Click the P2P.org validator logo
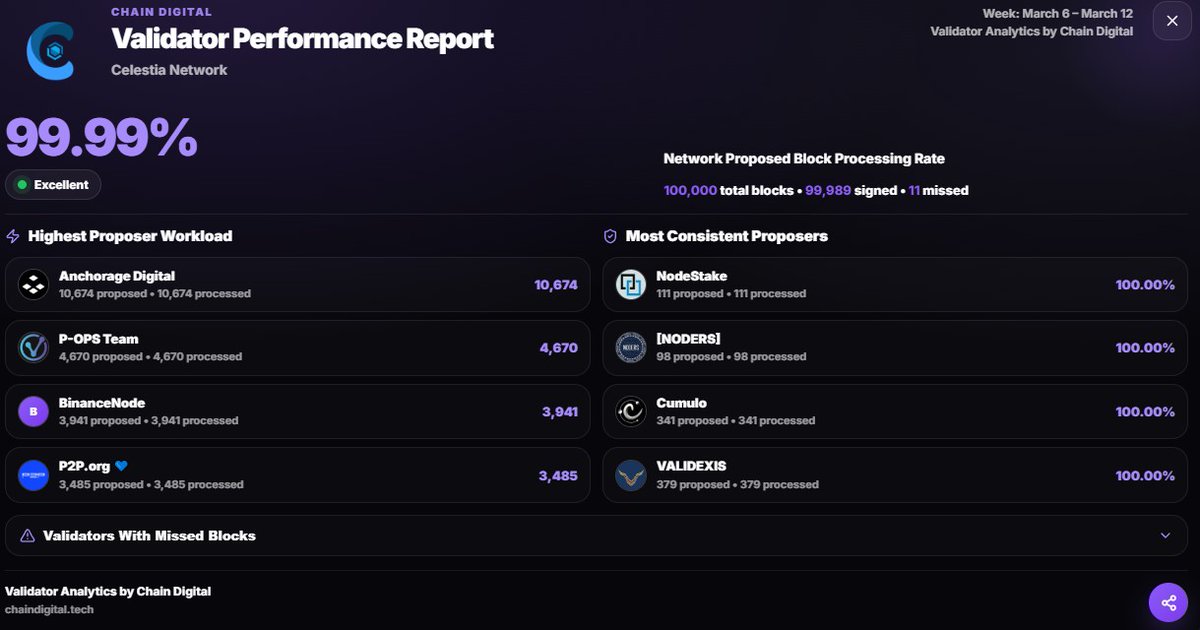This screenshot has width=1200, height=630. pos(34,475)
